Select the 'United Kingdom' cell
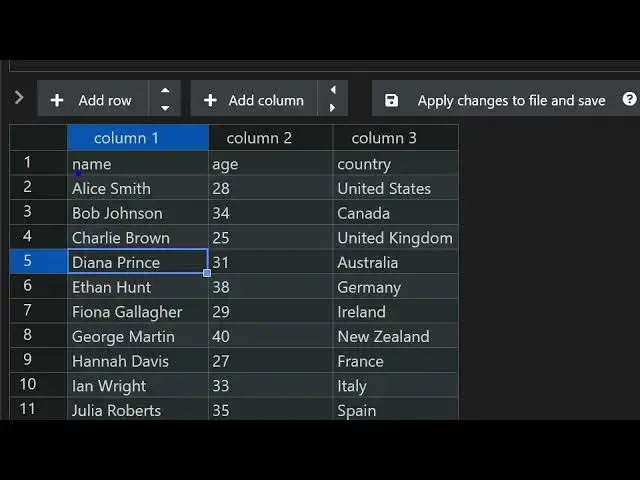 [x=396, y=237]
